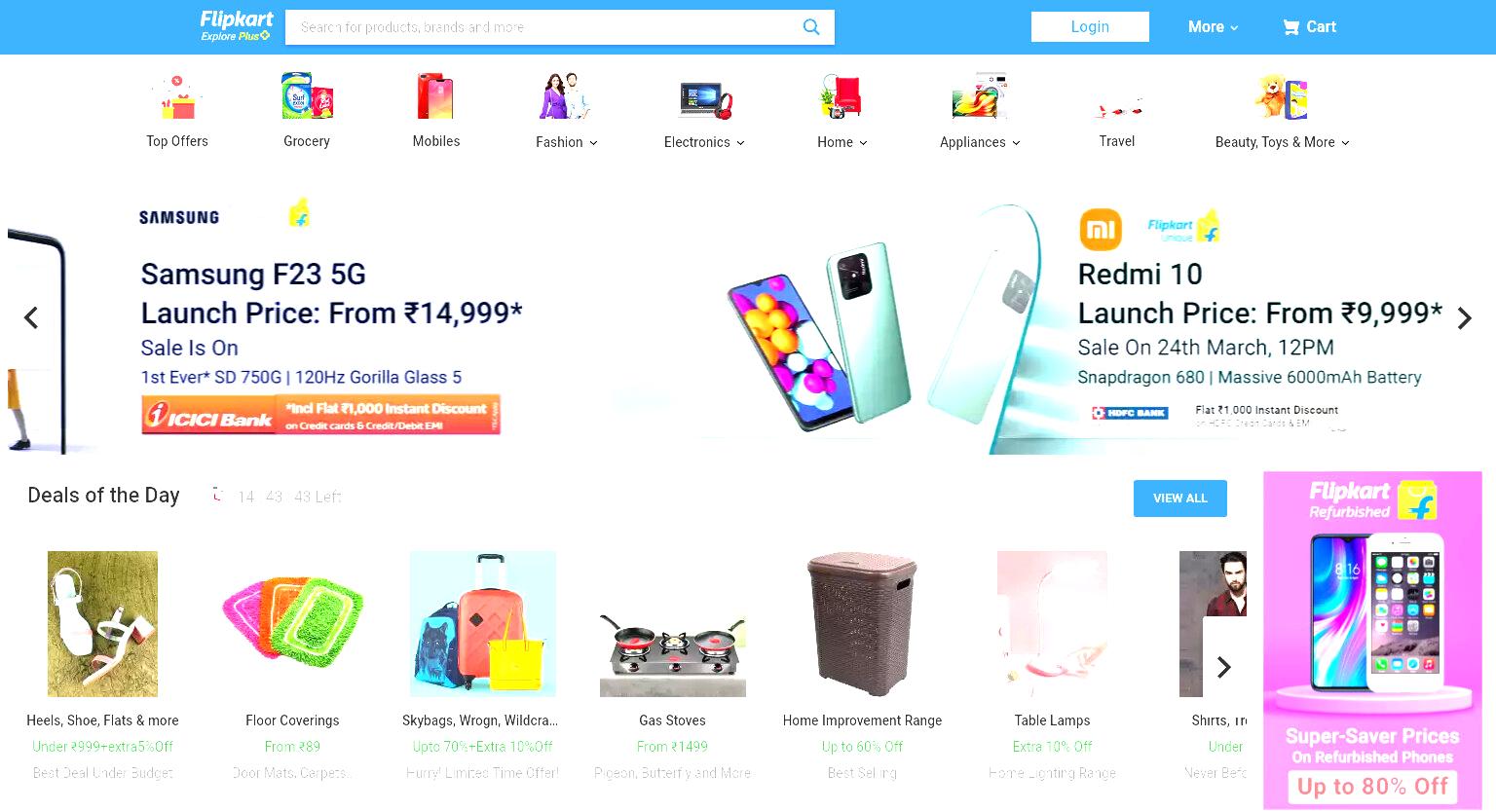Expand the Fashion category menu
The width and height of the screenshot is (1496, 812).
coord(567,142)
